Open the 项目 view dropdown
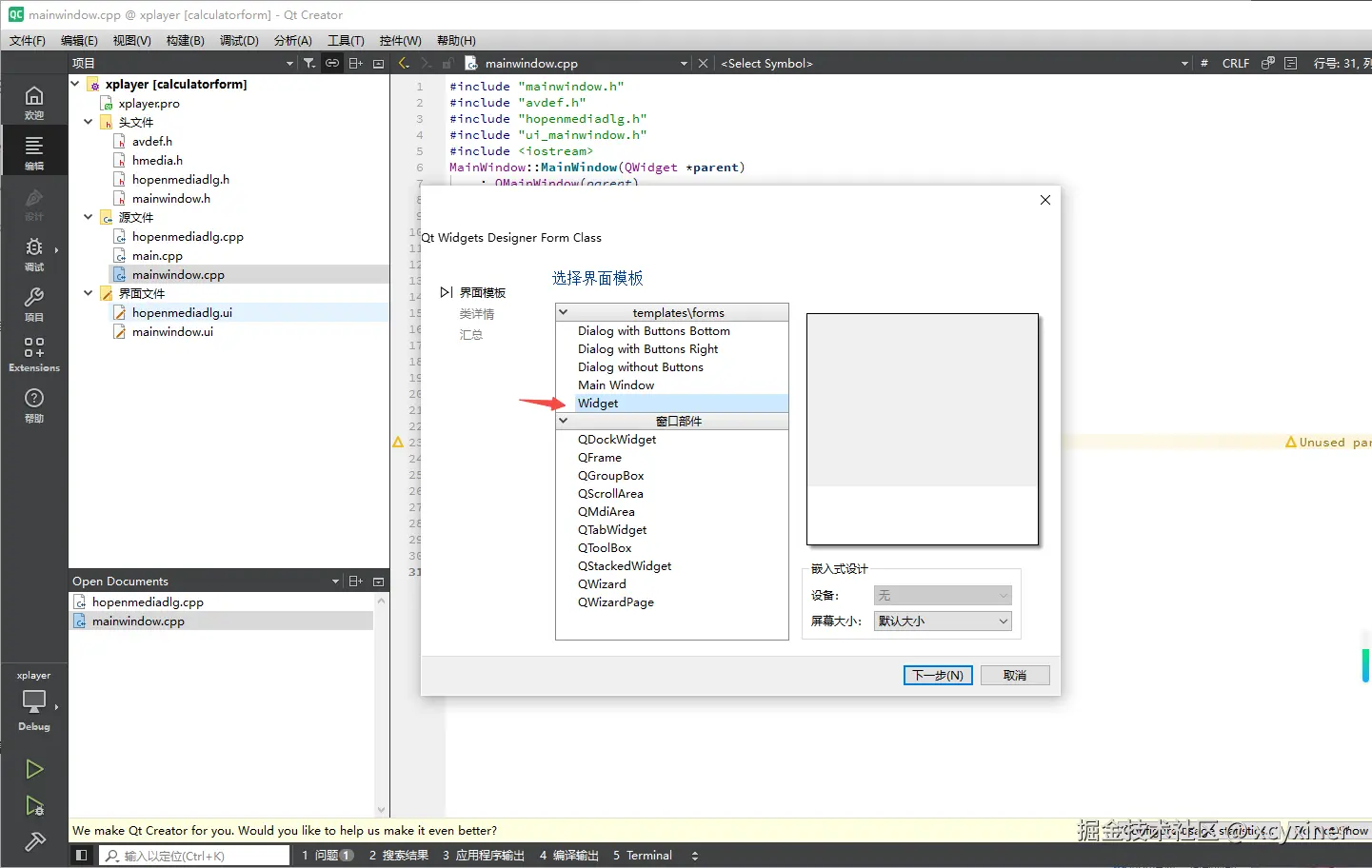This screenshot has width=1372, height=868. [290, 64]
